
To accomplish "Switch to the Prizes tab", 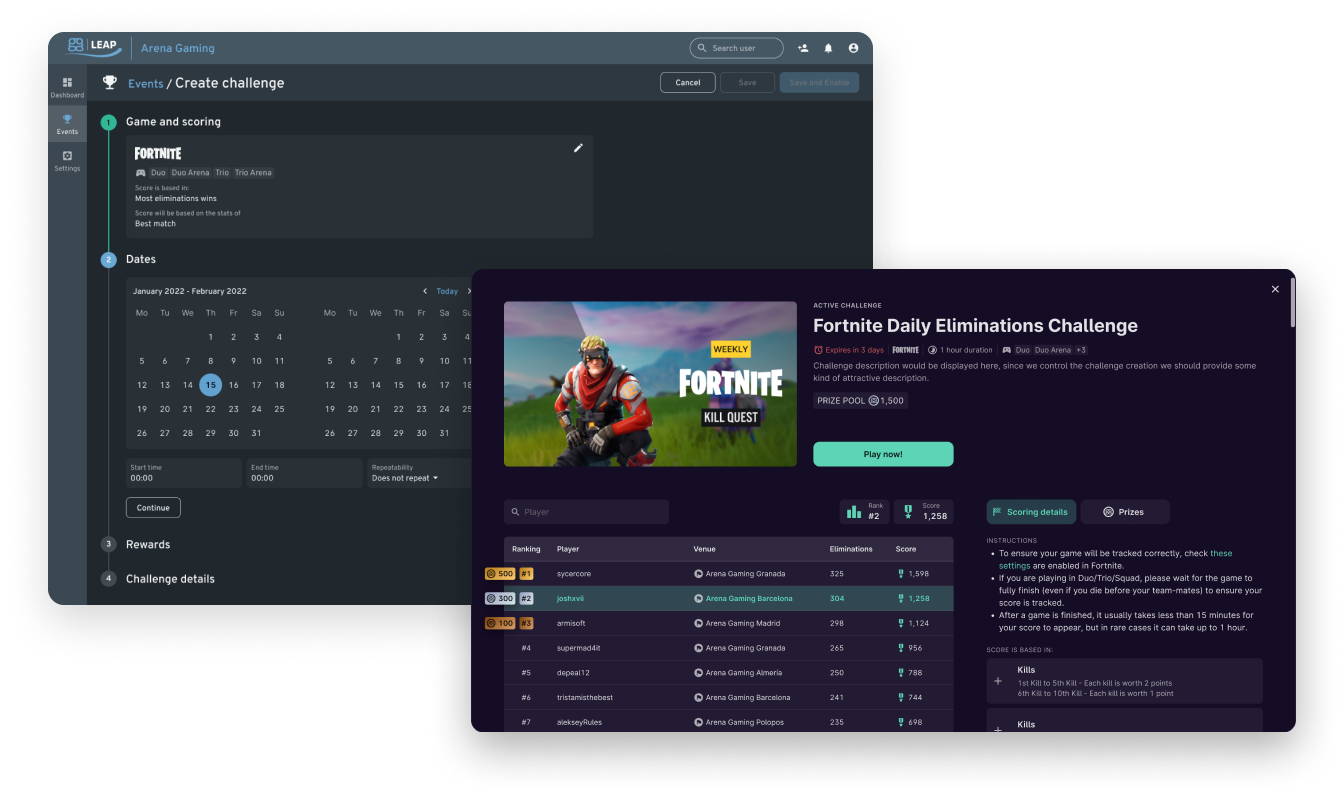I will (x=1124, y=512).
